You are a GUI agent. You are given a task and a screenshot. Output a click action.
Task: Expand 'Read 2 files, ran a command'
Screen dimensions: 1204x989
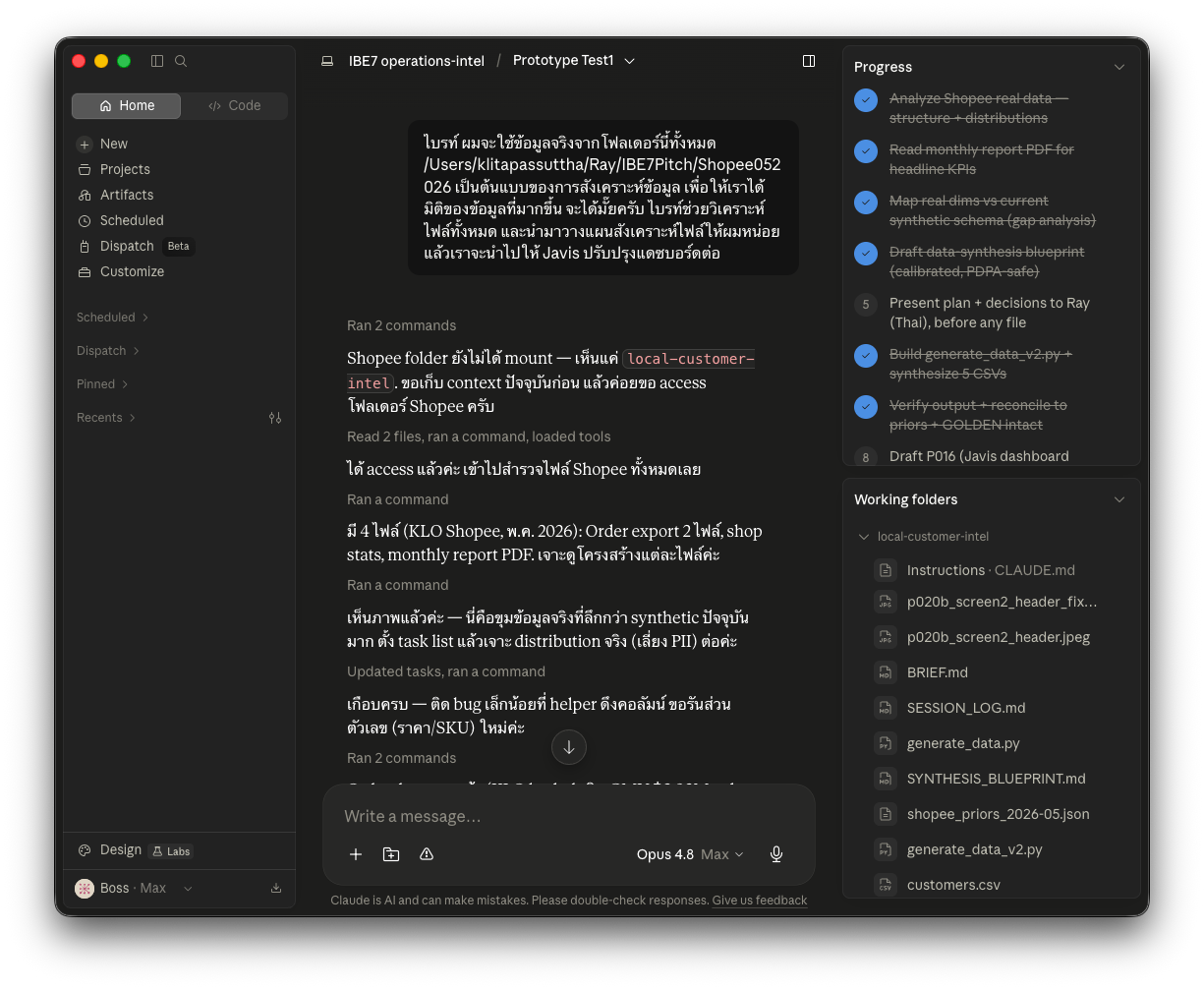479,436
